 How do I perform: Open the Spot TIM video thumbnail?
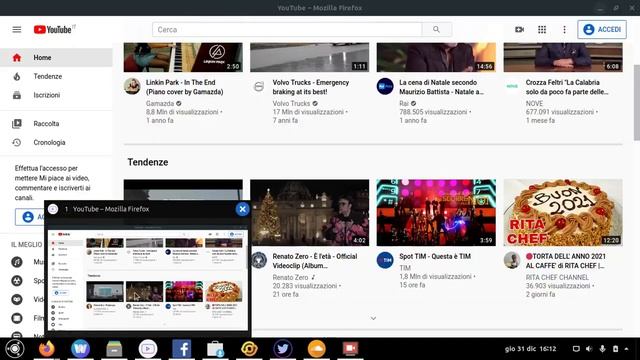click(436, 213)
